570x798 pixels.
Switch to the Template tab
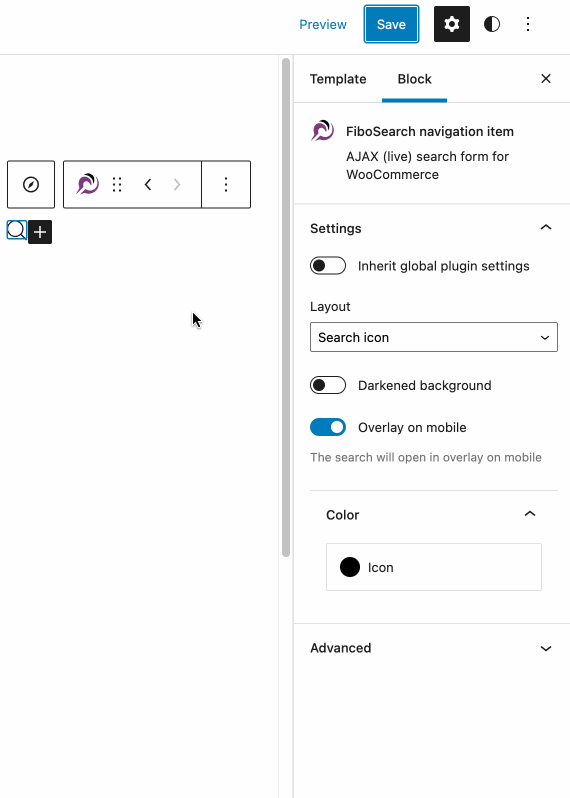[338, 79]
